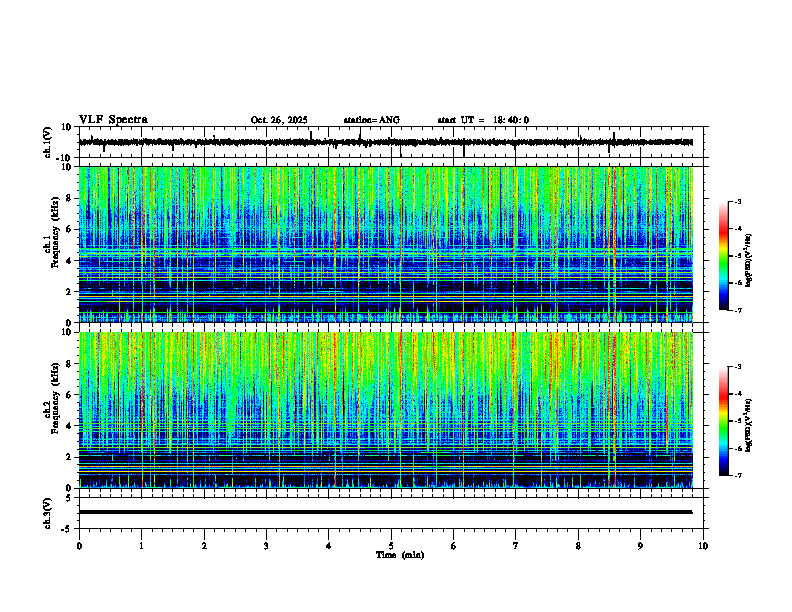Click time axis tick label "4"

coord(328,546)
